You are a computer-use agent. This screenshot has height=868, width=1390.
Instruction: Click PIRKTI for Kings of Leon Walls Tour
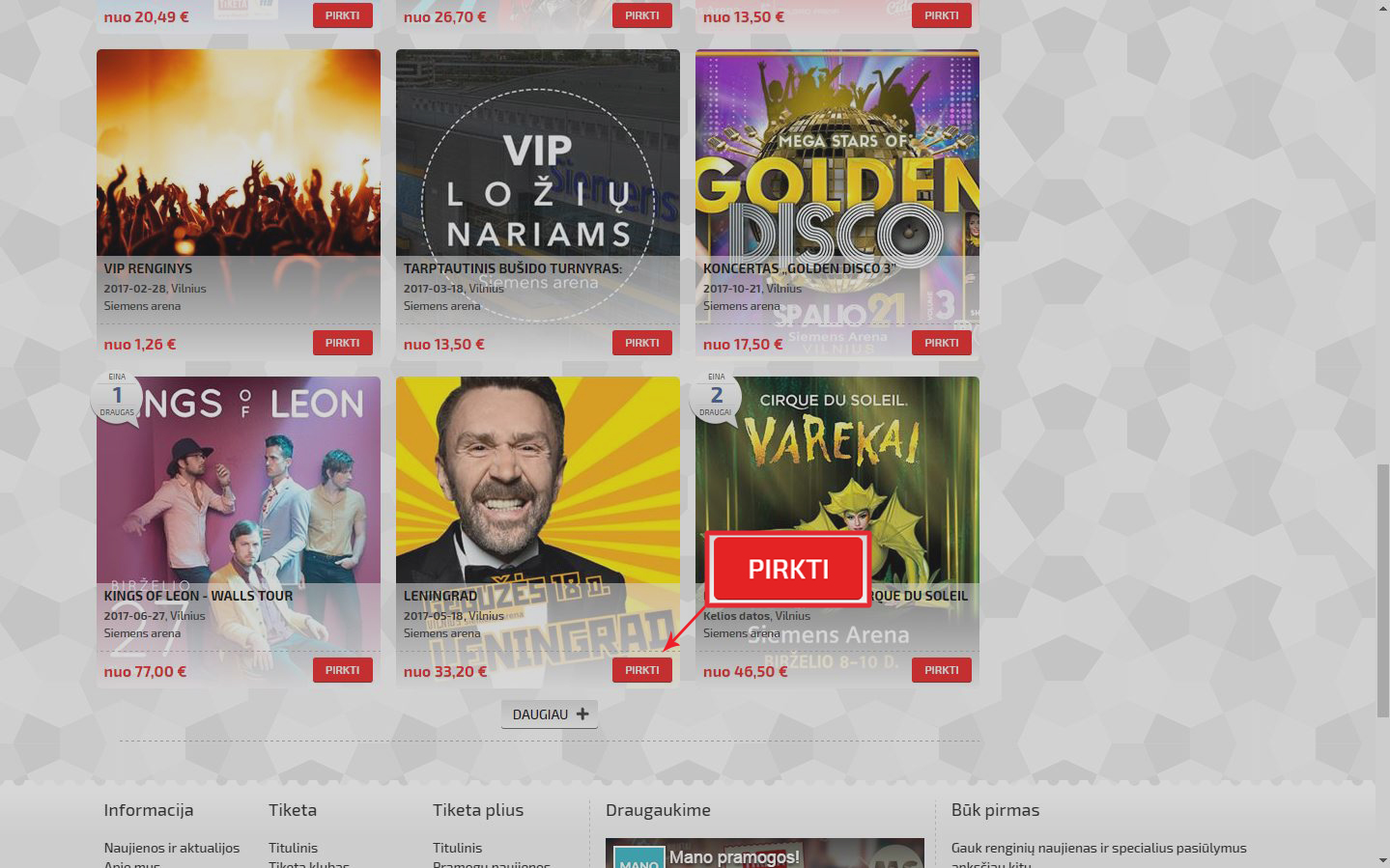343,670
